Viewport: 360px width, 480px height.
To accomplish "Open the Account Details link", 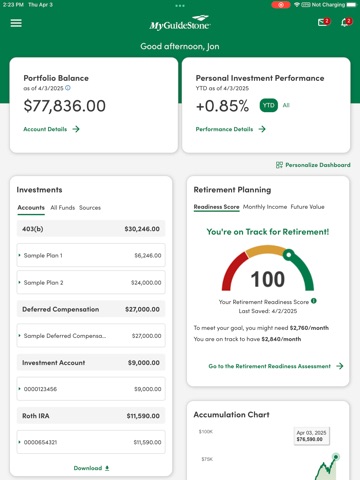I will [x=45, y=129].
